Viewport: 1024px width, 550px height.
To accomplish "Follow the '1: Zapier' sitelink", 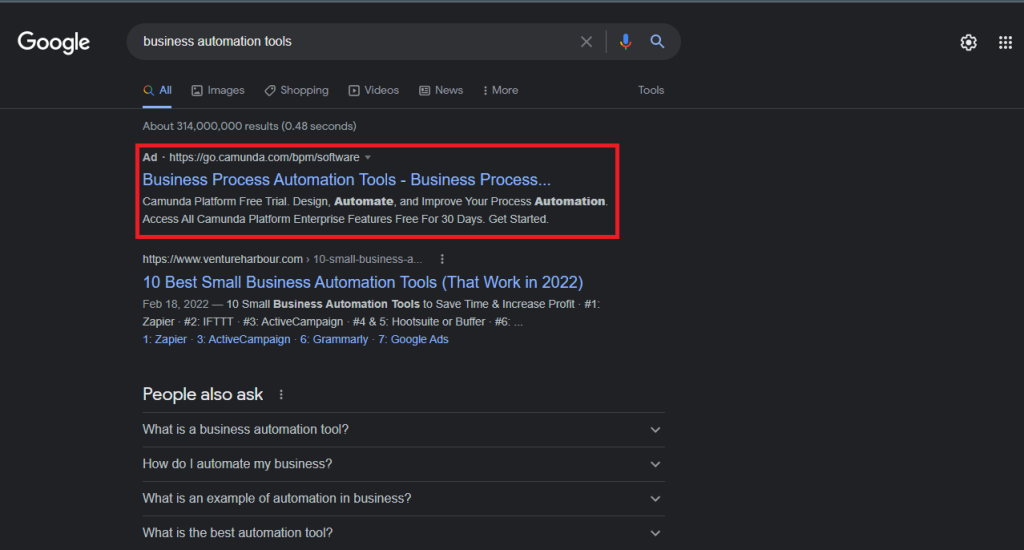I will tap(165, 340).
